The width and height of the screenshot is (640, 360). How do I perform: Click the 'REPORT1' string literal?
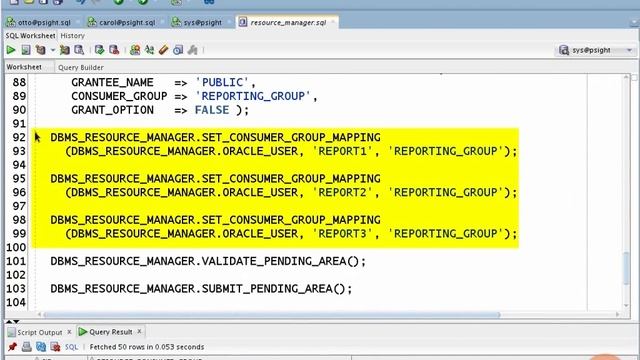click(342, 151)
